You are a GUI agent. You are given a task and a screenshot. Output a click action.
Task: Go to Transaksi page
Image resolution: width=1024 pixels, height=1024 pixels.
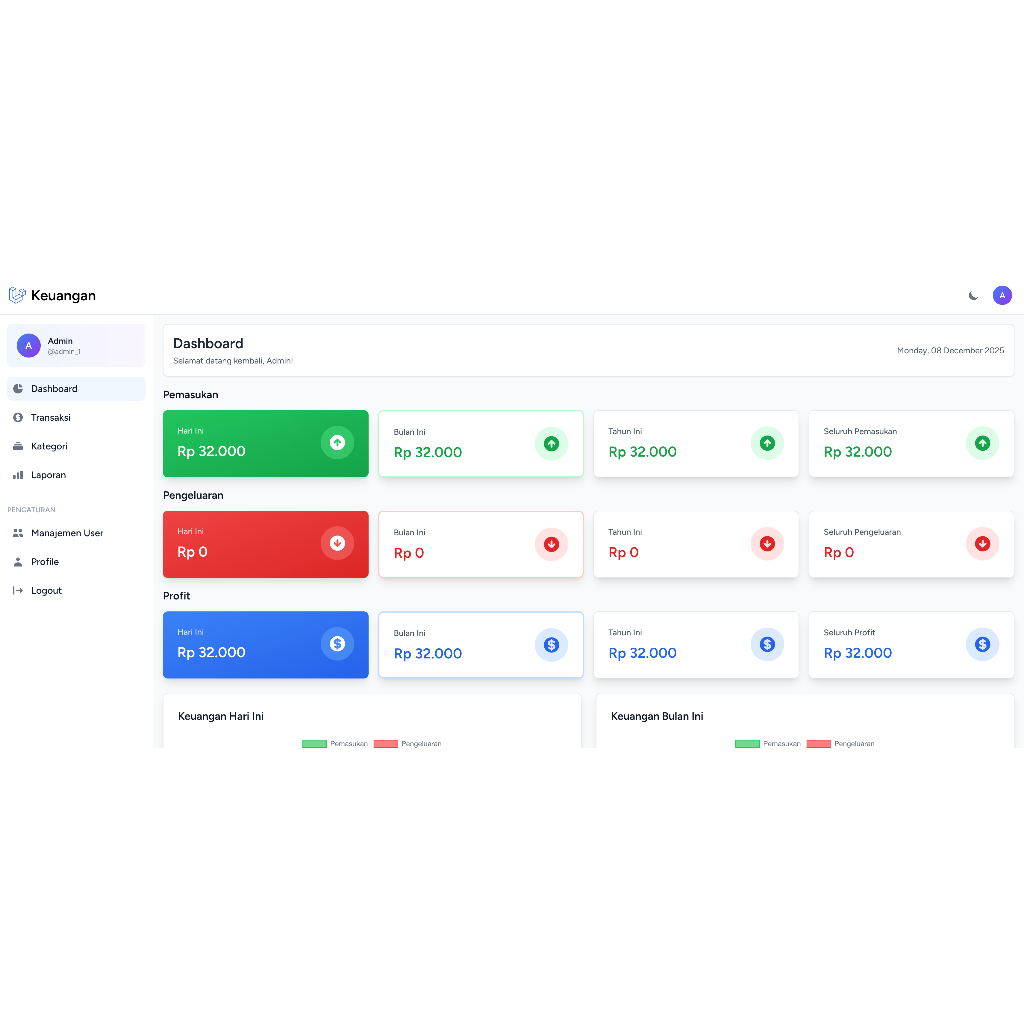click(76, 417)
